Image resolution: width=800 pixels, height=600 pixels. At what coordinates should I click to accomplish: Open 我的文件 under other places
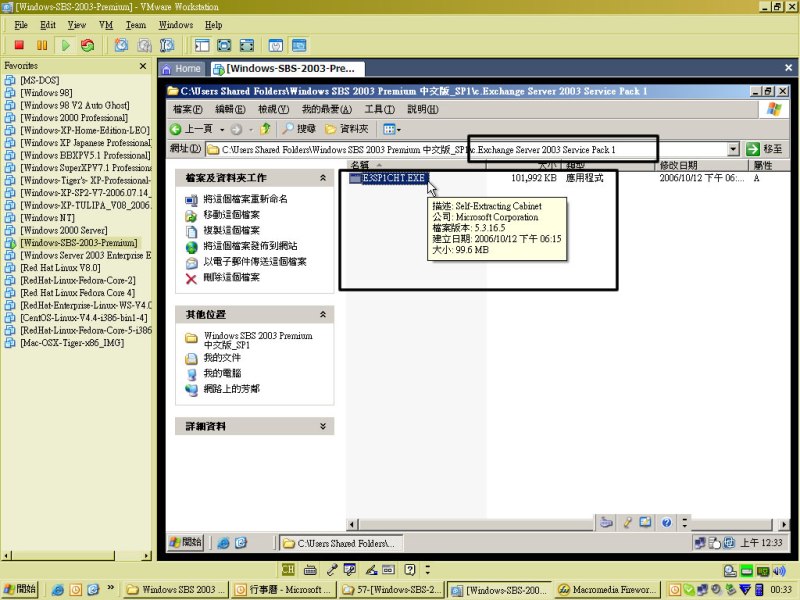pyautogui.click(x=221, y=358)
